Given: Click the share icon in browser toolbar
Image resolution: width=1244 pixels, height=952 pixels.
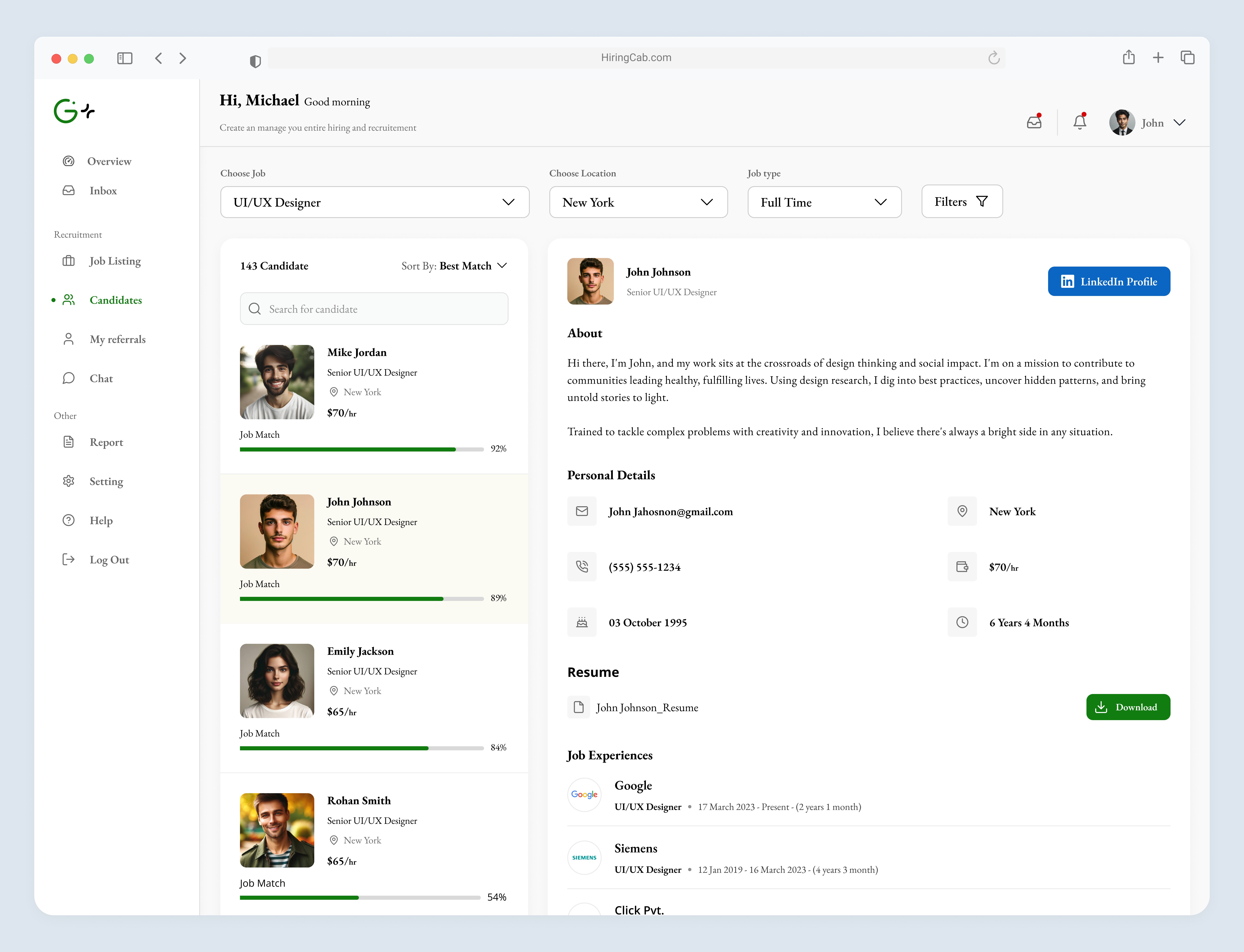Looking at the screenshot, I should coord(1128,57).
